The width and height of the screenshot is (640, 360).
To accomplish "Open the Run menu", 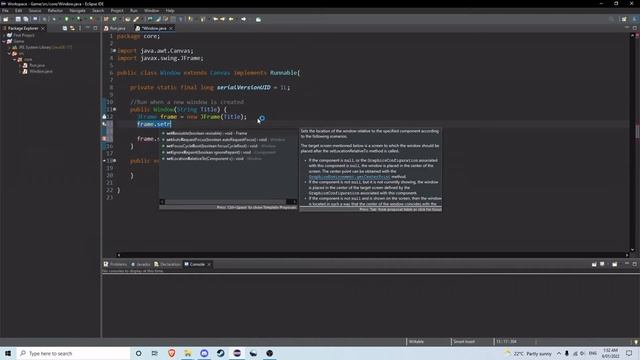I will click(x=133, y=11).
